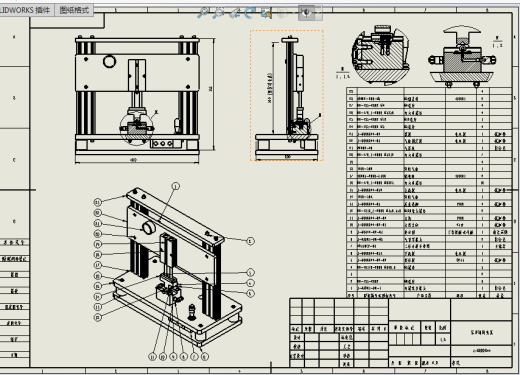This screenshot has height=375, width=520.
Task: Select the Zoom to Area tool
Action: pos(219,13)
